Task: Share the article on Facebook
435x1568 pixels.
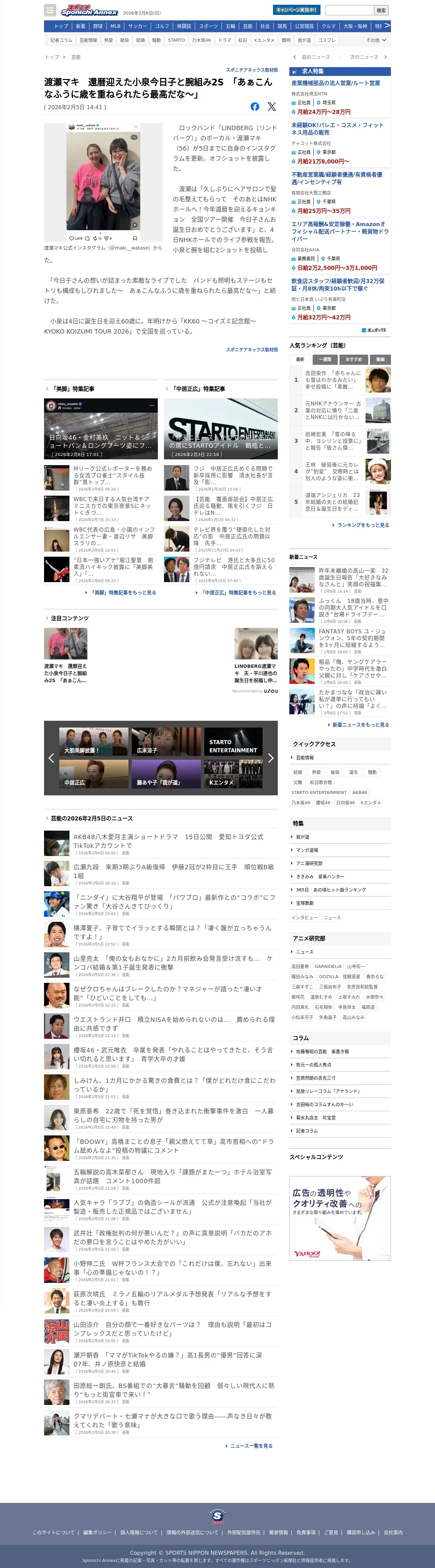Action: point(255,106)
